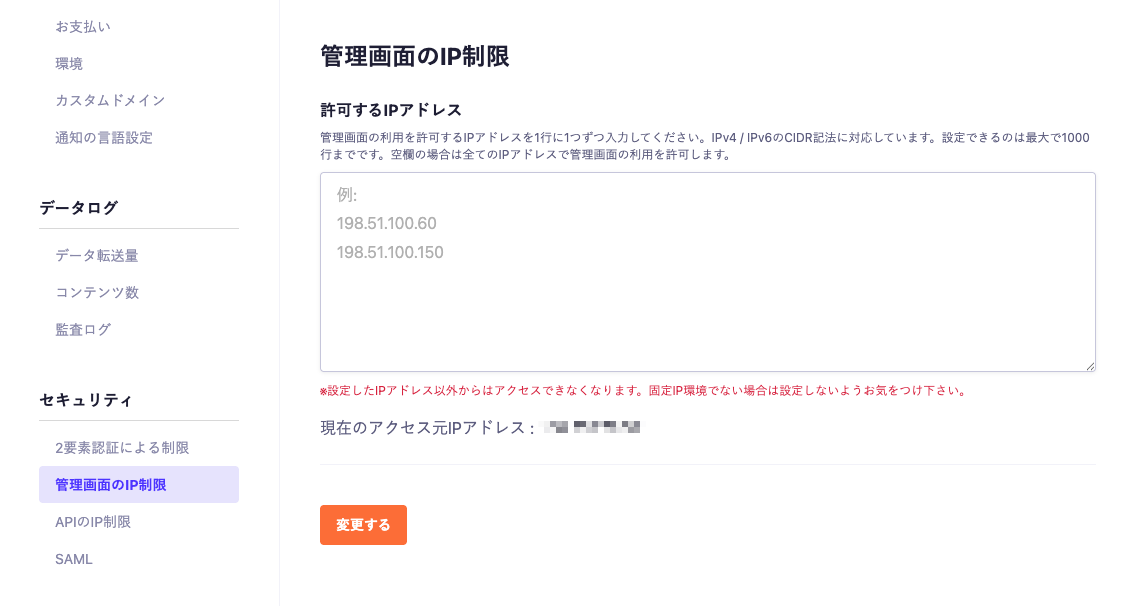The image size is (1131, 606).
Task: Select the 管理画面のIP制限 sidebar item
Action: [x=110, y=484]
